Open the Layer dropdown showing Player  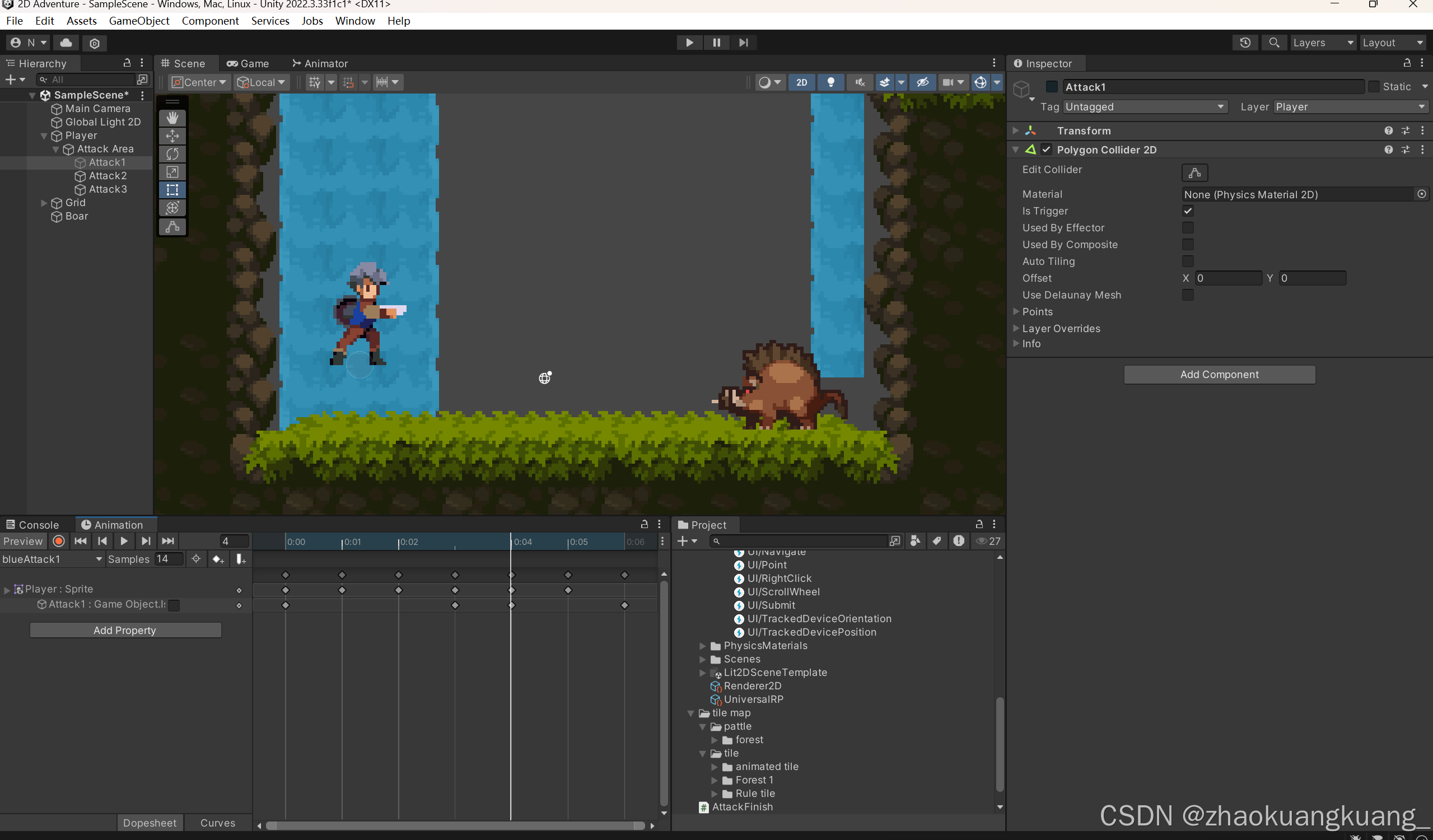tap(1350, 107)
